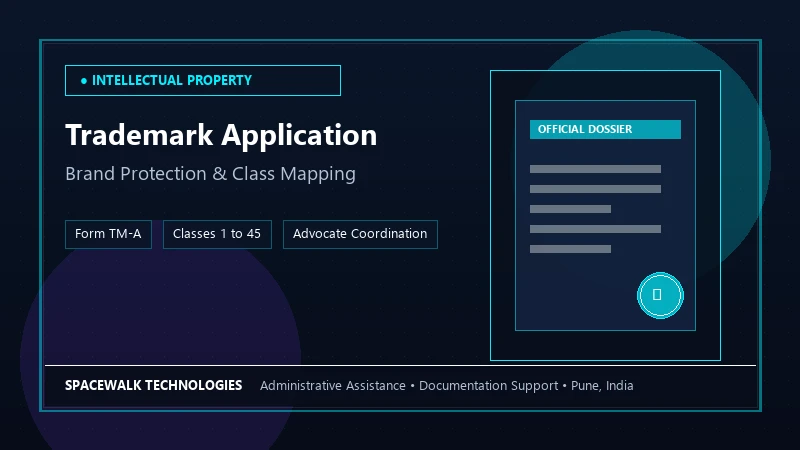Select the Classes 1 to 45 tag
Screen dimensions: 800x450
coord(217,234)
